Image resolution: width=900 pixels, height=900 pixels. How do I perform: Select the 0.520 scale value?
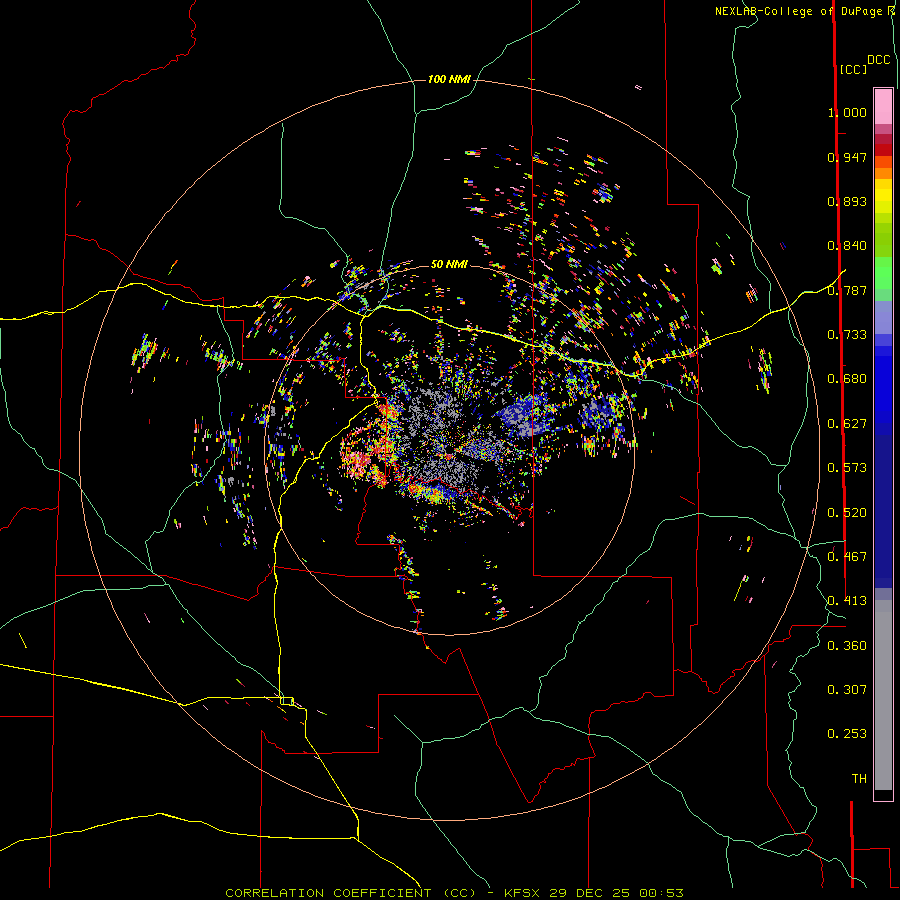[847, 513]
